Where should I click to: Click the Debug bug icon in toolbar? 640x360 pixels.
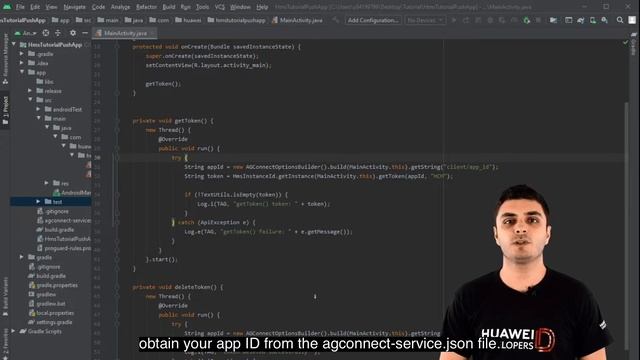pyautogui.click(x=490, y=20)
